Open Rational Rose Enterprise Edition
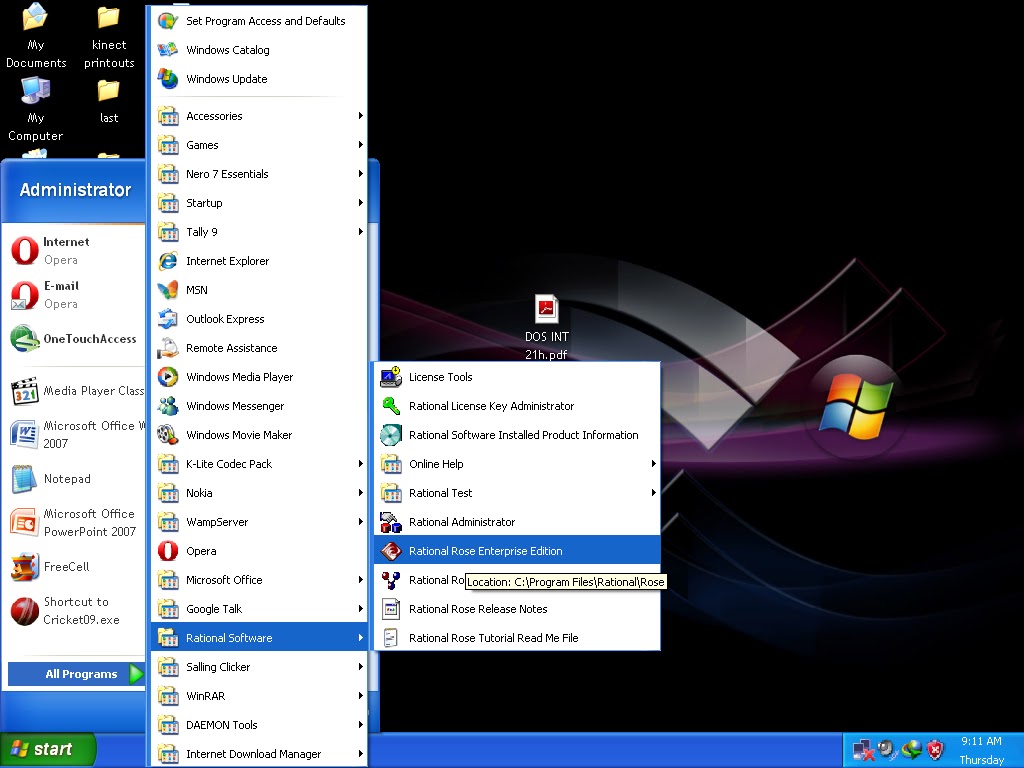This screenshot has height=768, width=1024. pyautogui.click(x=517, y=551)
